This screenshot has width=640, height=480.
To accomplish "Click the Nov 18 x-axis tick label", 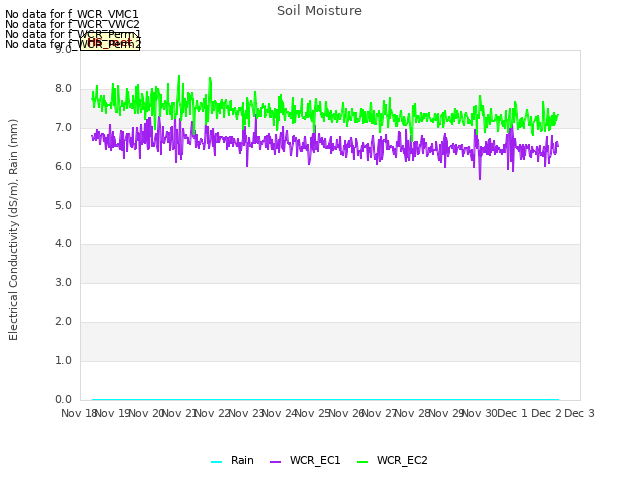I will point(78,413).
